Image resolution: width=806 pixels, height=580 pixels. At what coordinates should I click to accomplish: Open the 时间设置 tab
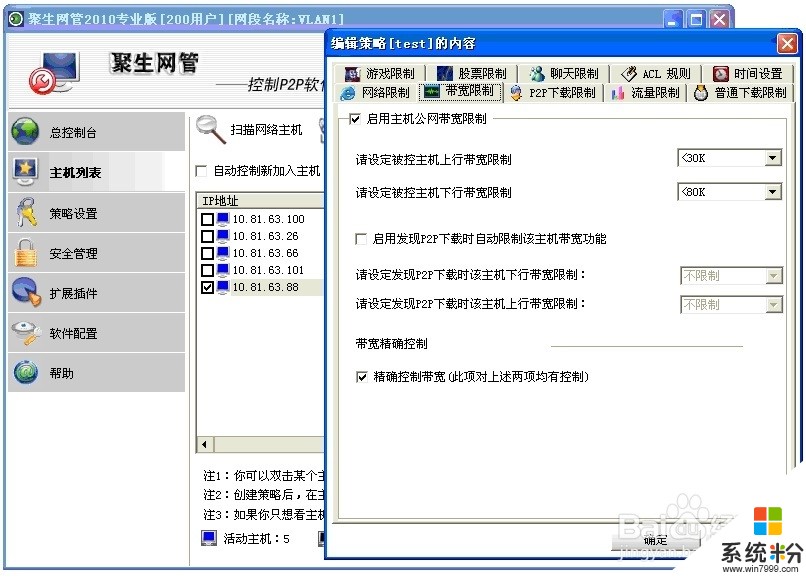tap(748, 73)
